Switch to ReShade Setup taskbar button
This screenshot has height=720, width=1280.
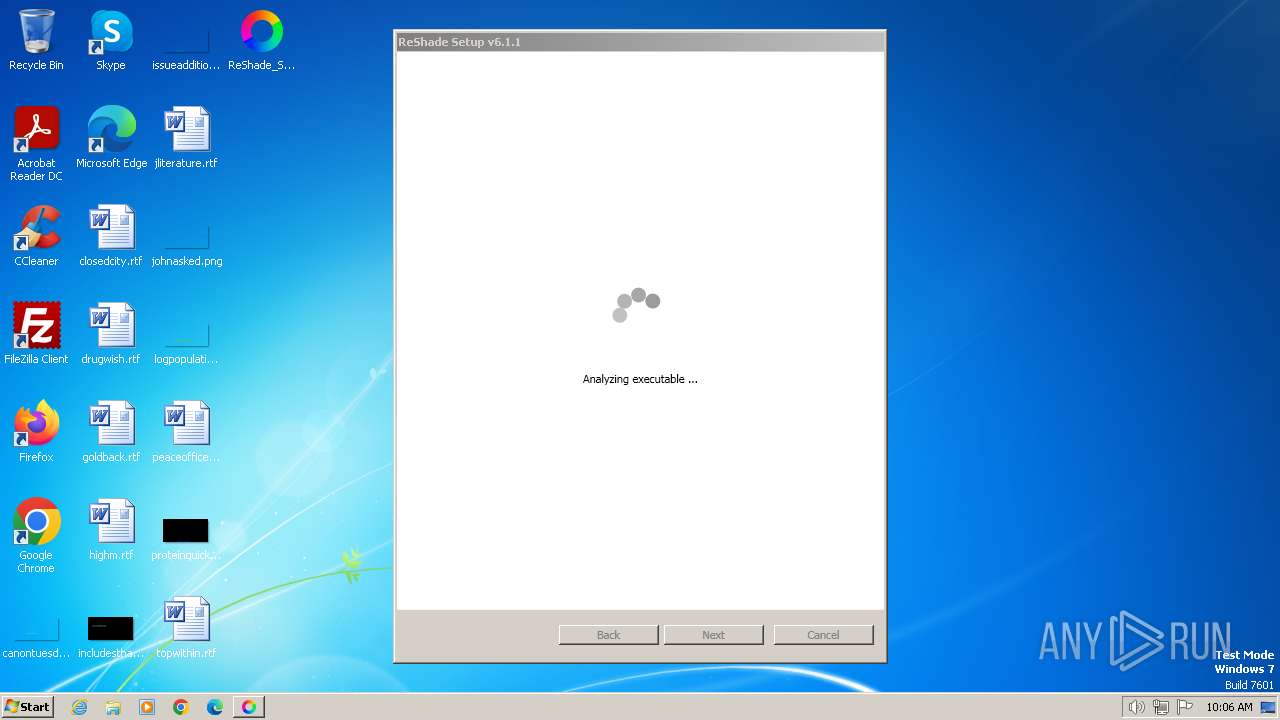tap(249, 707)
